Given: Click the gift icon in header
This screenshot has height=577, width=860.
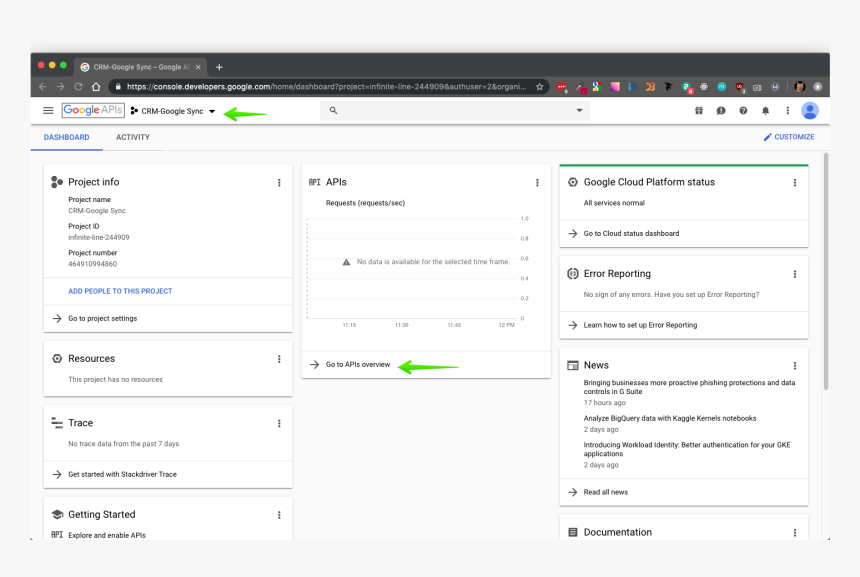Looking at the screenshot, I should 699,111.
